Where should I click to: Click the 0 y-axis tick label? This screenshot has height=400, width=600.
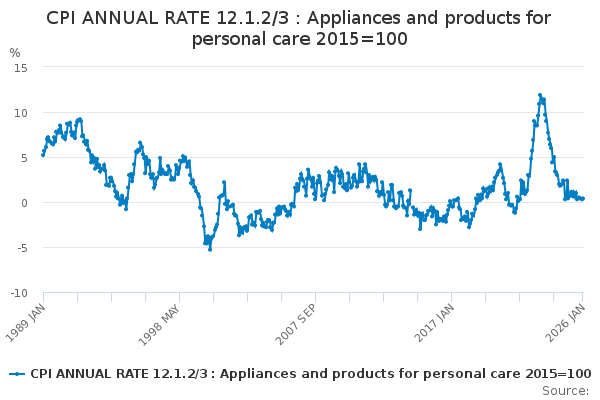click(x=24, y=203)
